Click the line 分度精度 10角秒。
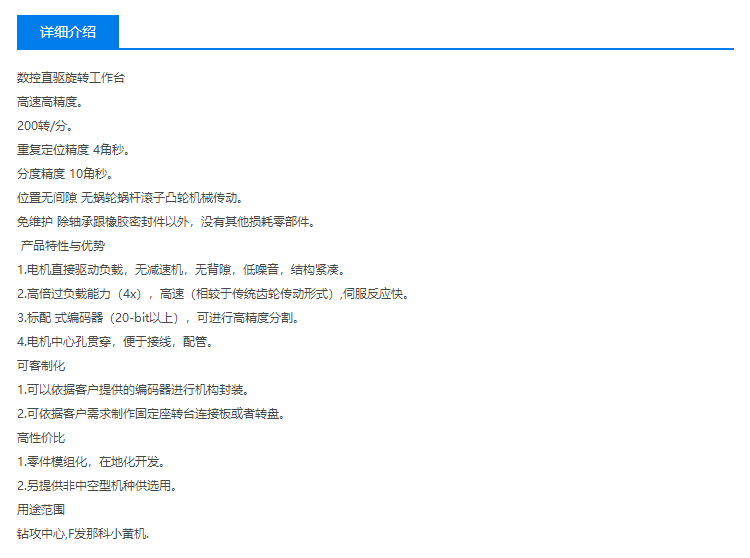Image resolution: width=750 pixels, height=558 pixels. (x=65, y=174)
